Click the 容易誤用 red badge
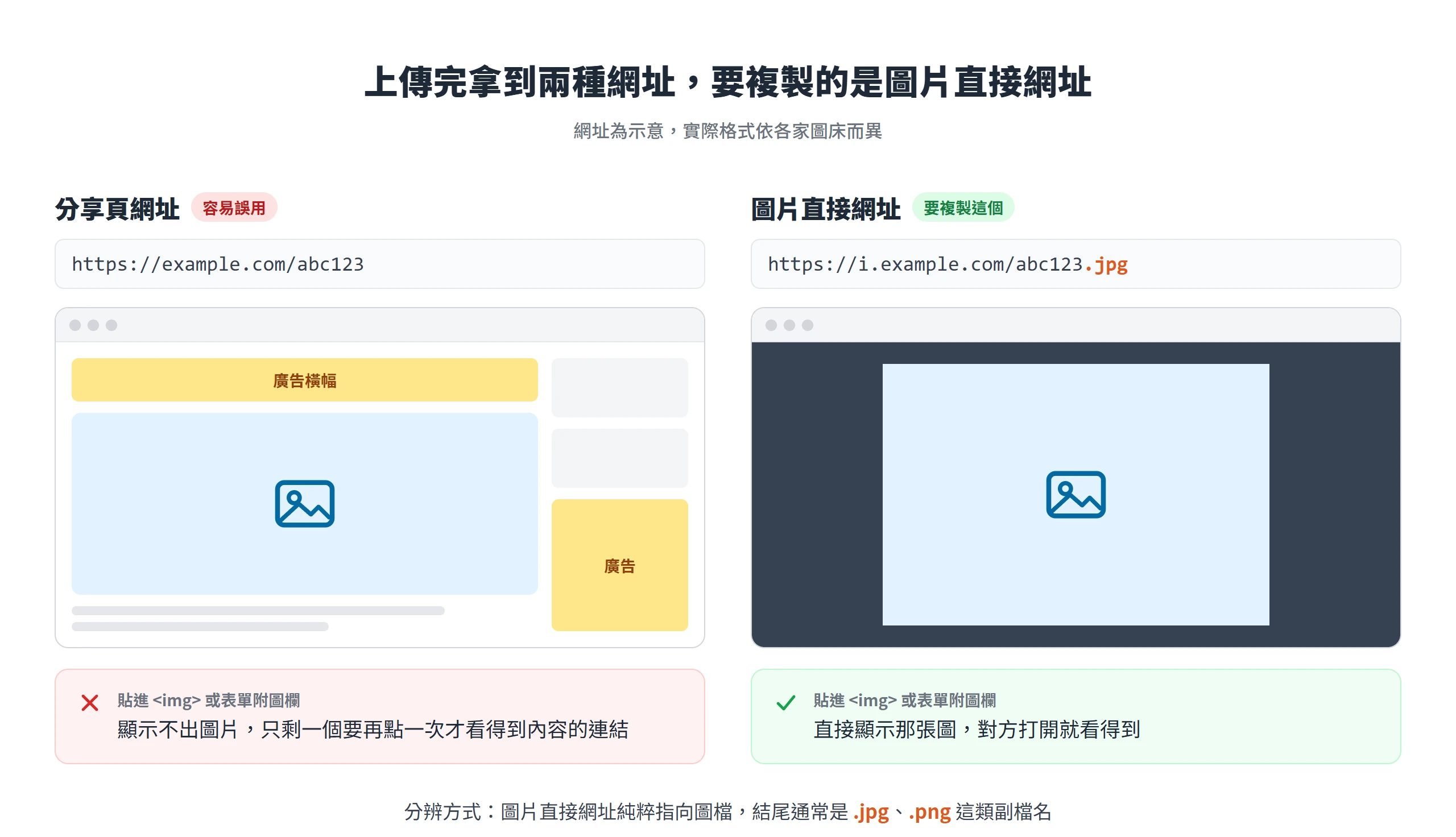Viewport: 1456px width, 837px height. (x=234, y=208)
